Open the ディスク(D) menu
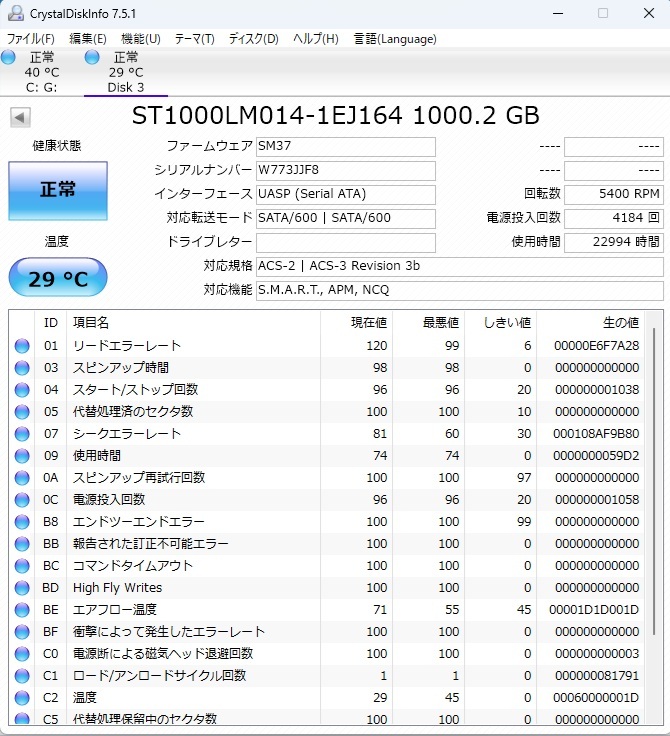The height and width of the screenshot is (736, 670). tap(254, 38)
